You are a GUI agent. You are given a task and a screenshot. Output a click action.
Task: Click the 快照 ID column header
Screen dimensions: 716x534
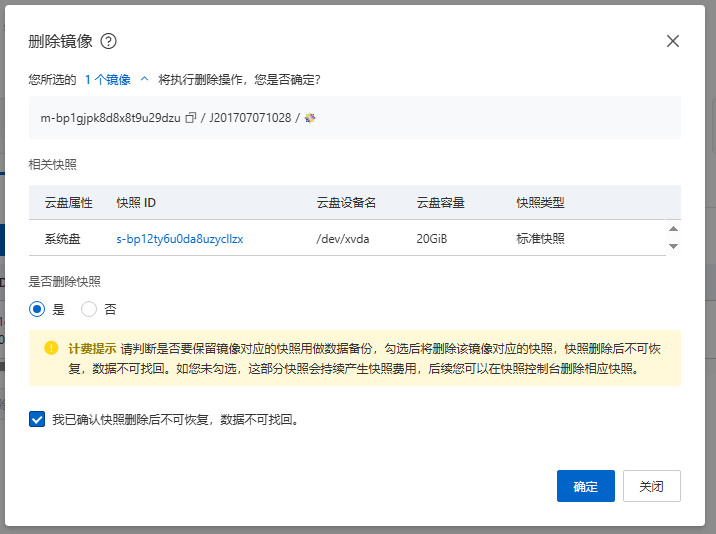(136, 203)
